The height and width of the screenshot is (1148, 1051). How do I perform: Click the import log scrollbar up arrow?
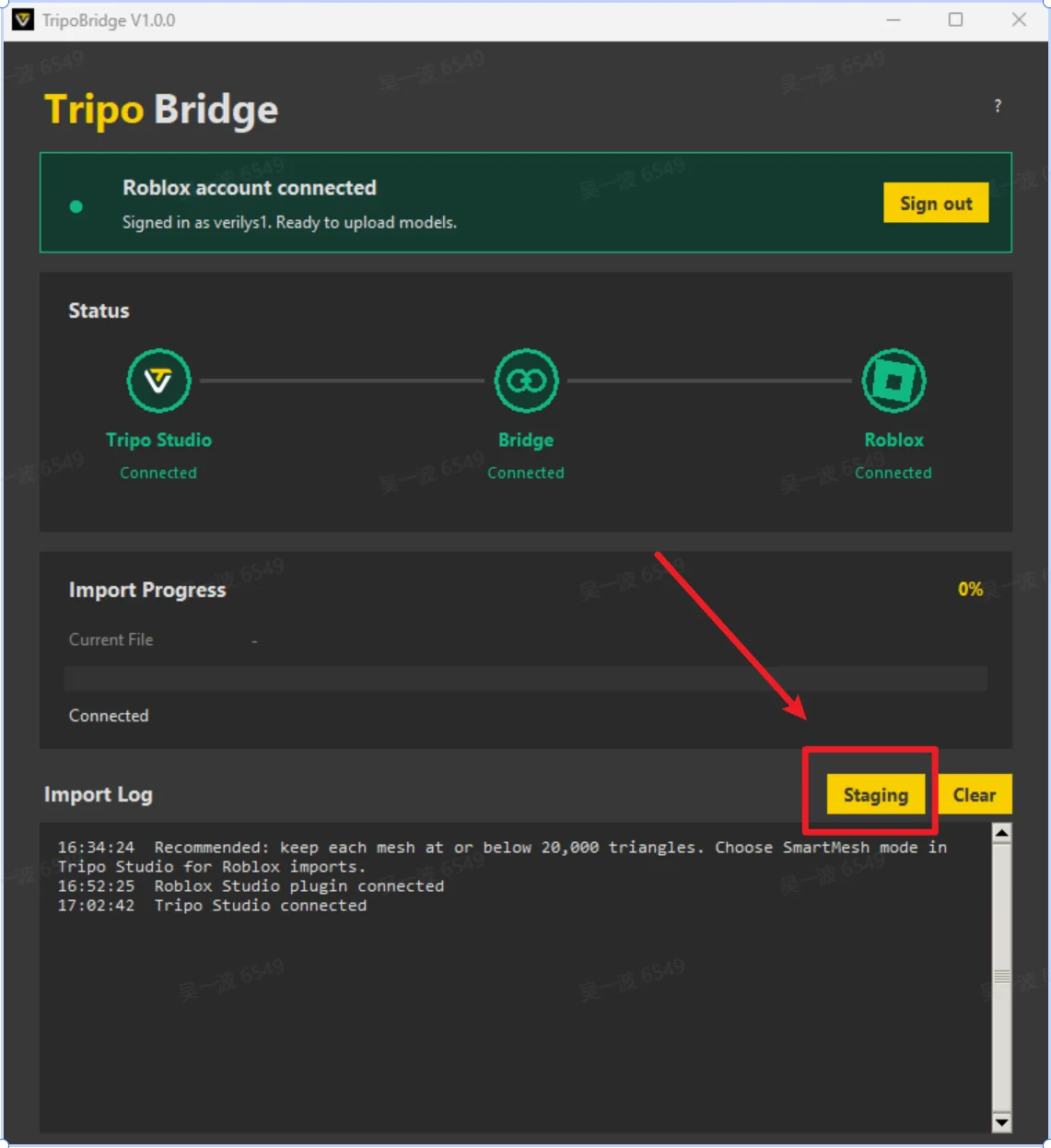pyautogui.click(x=1001, y=833)
